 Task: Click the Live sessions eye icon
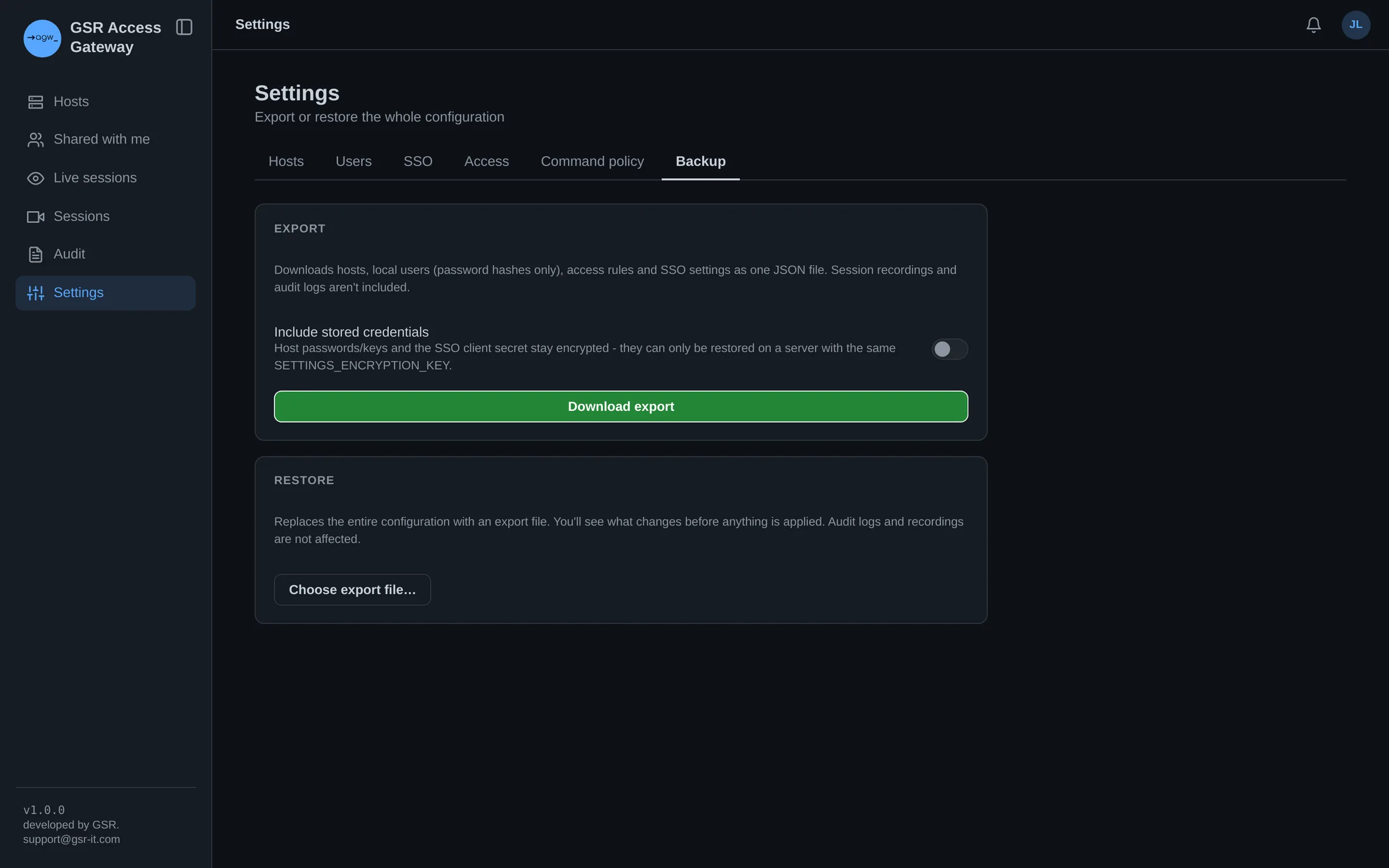(x=36, y=178)
